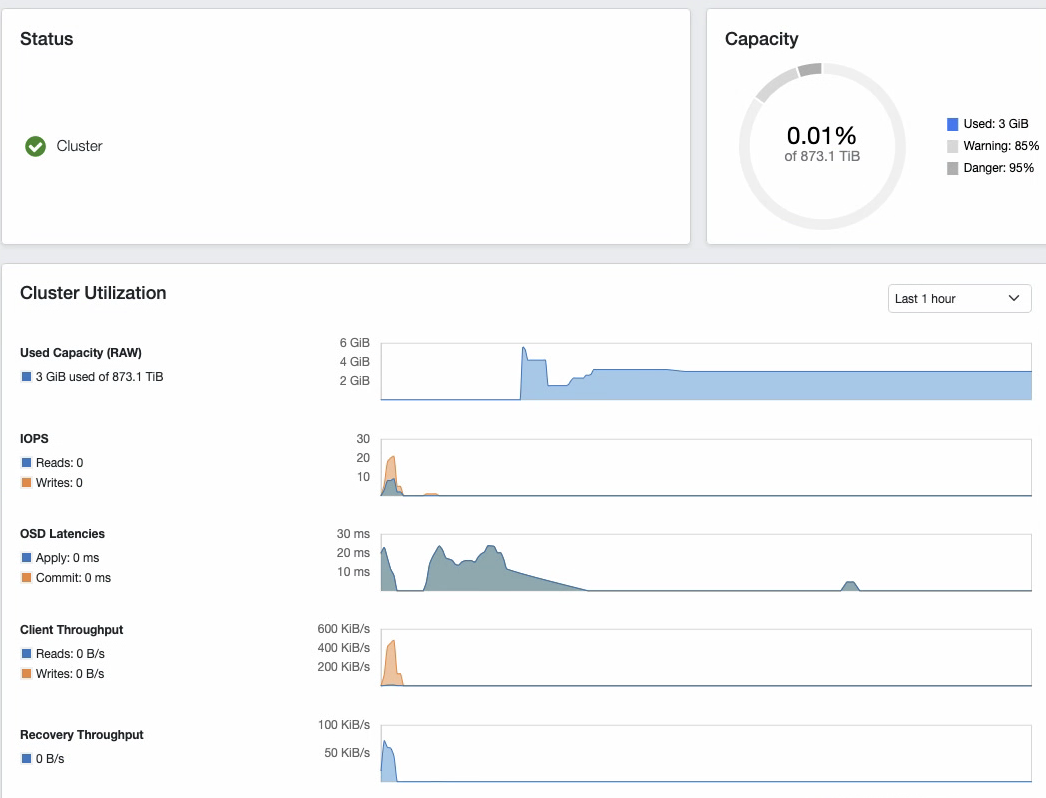This screenshot has height=798, width=1046.
Task: Click the Danger 95% legend swatch
Action: tap(952, 168)
